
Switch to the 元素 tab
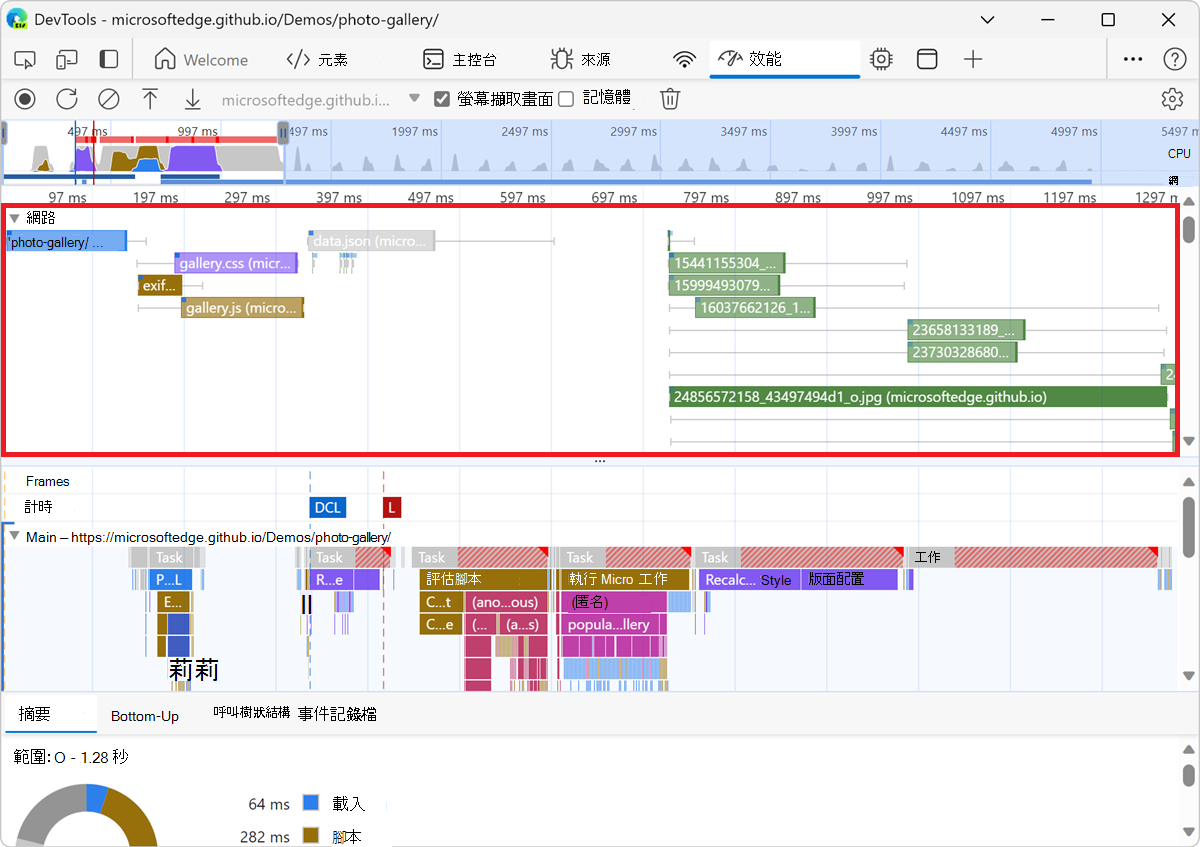[x=317, y=59]
